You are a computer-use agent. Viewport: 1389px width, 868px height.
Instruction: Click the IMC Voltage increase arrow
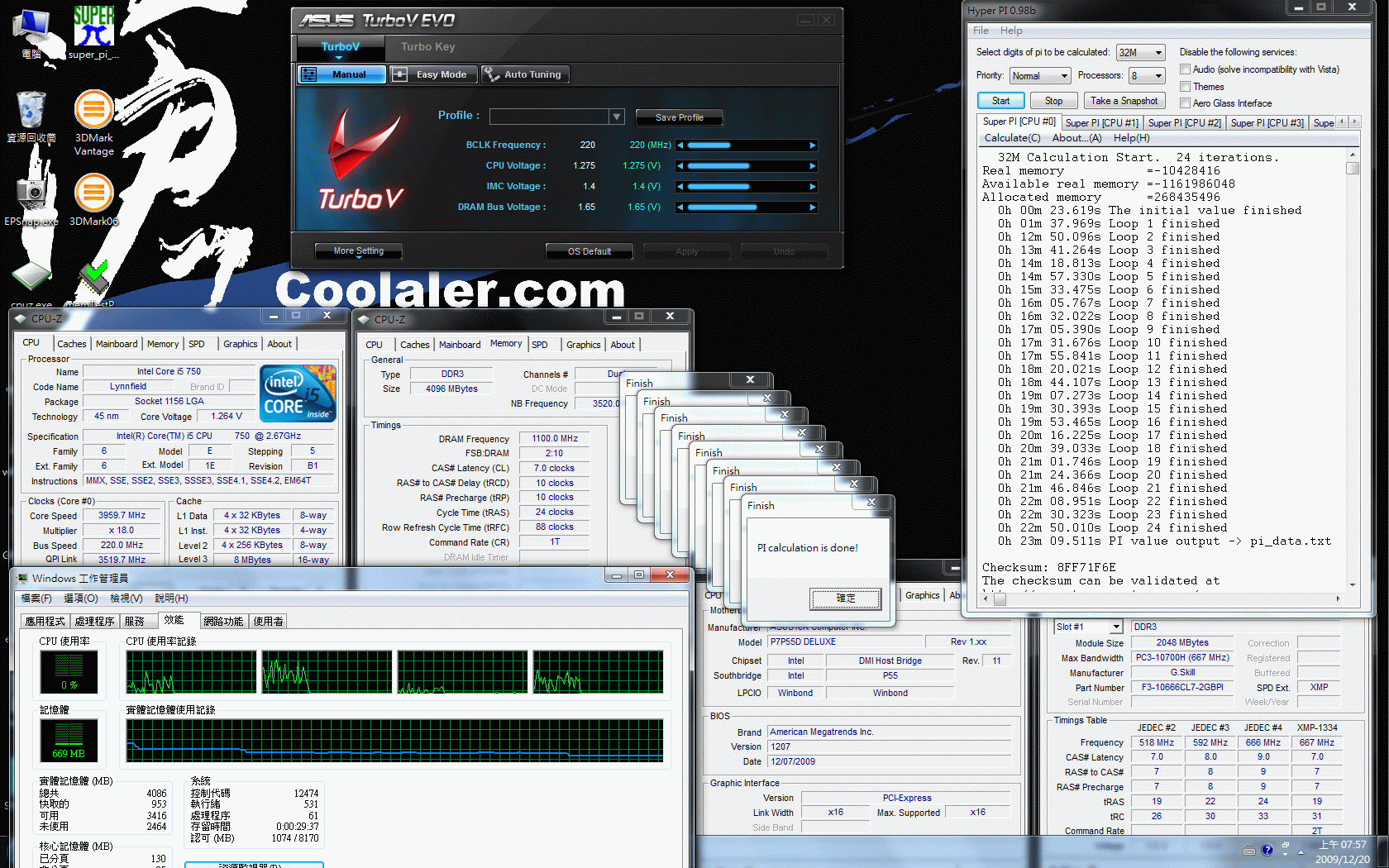click(x=813, y=187)
